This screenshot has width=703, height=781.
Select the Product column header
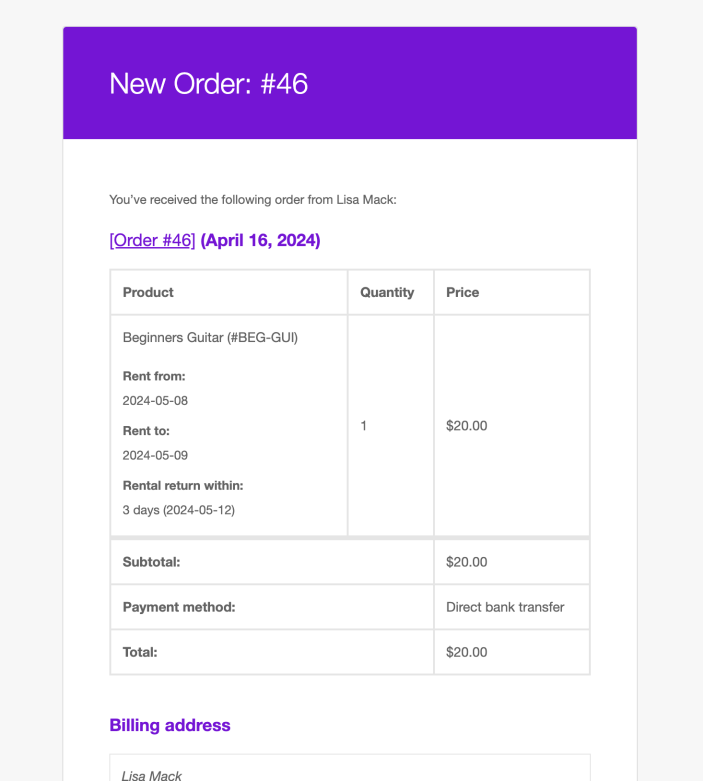(148, 292)
